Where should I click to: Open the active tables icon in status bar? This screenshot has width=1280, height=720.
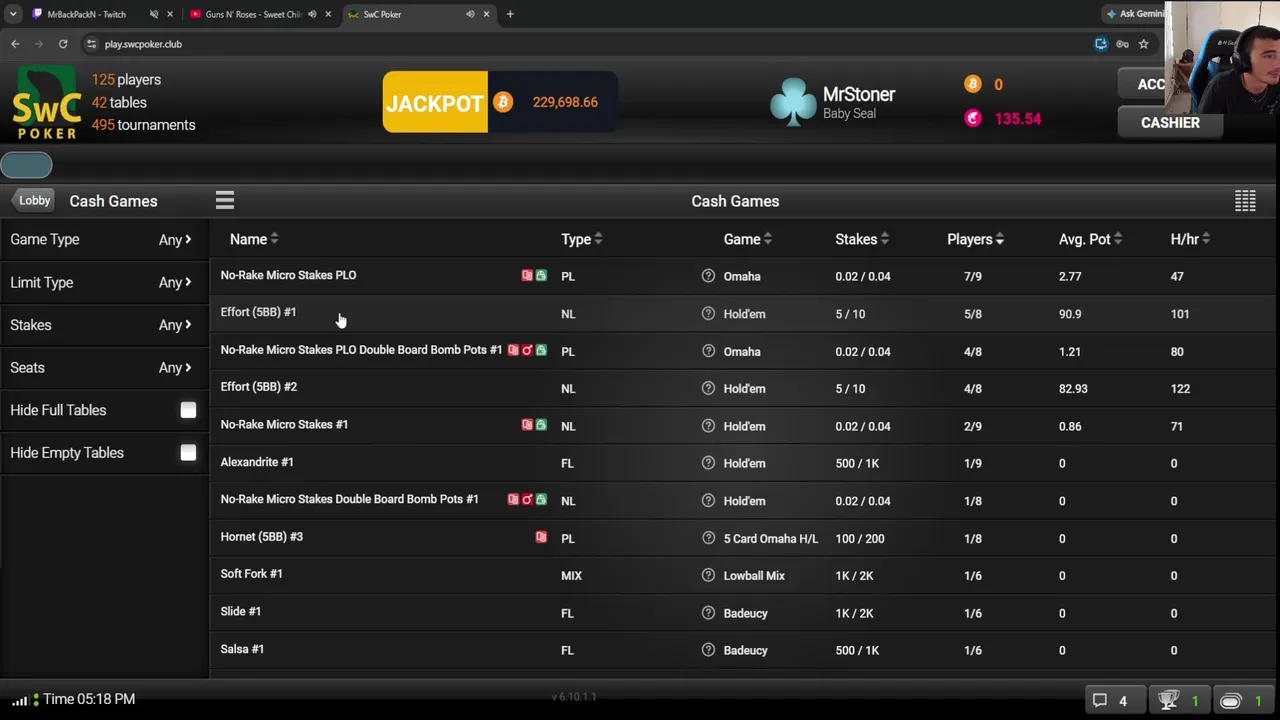click(1230, 701)
